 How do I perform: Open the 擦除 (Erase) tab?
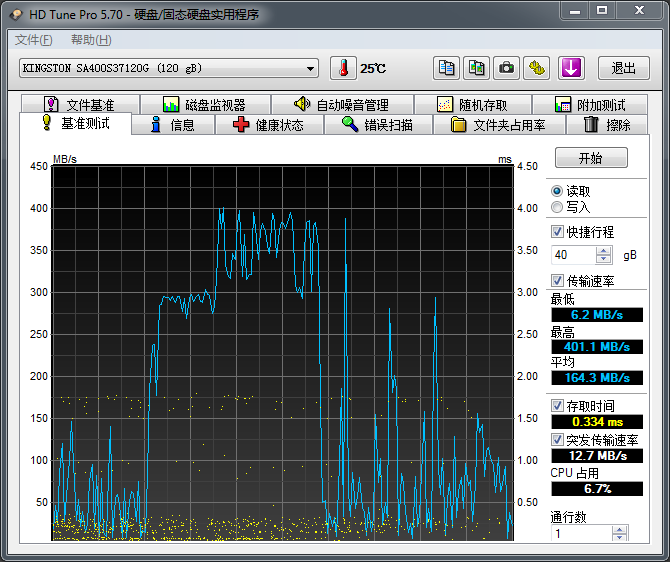[x=608, y=125]
